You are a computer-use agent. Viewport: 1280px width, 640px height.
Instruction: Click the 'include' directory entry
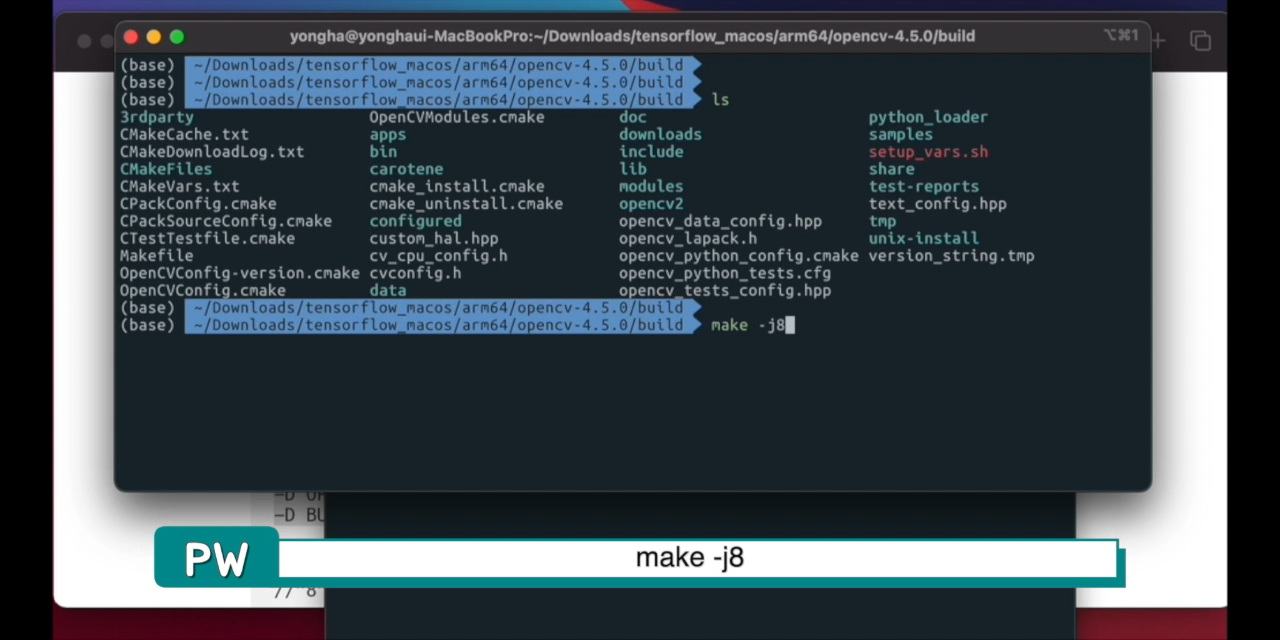(x=651, y=152)
